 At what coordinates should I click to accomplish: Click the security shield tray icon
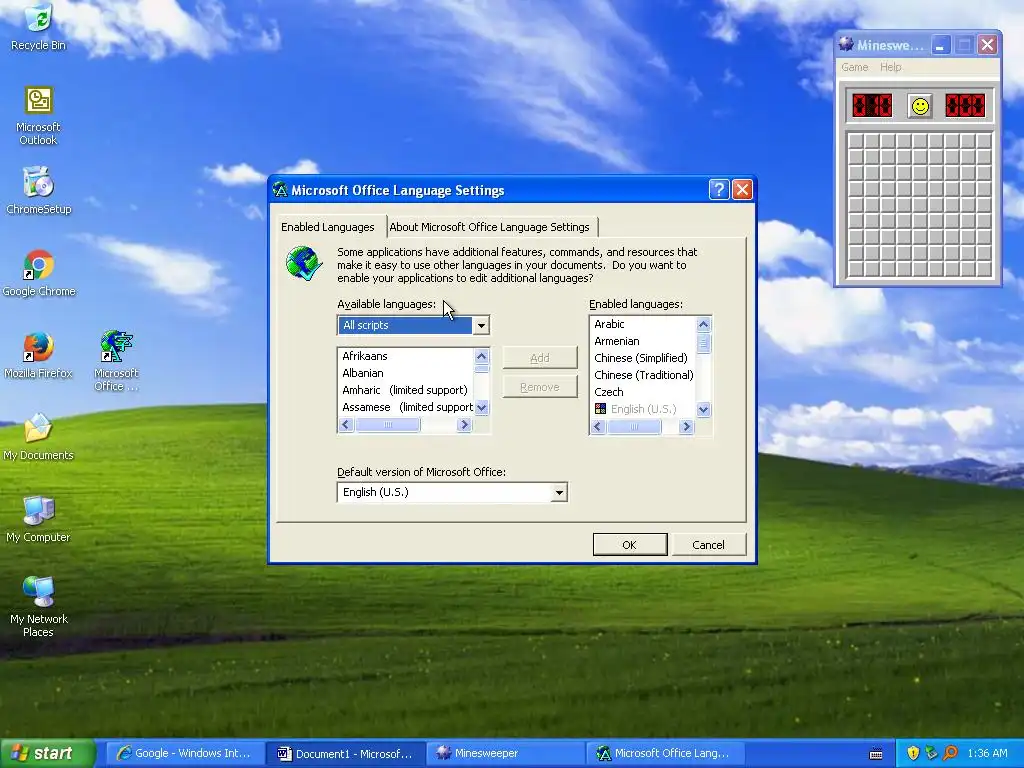913,753
